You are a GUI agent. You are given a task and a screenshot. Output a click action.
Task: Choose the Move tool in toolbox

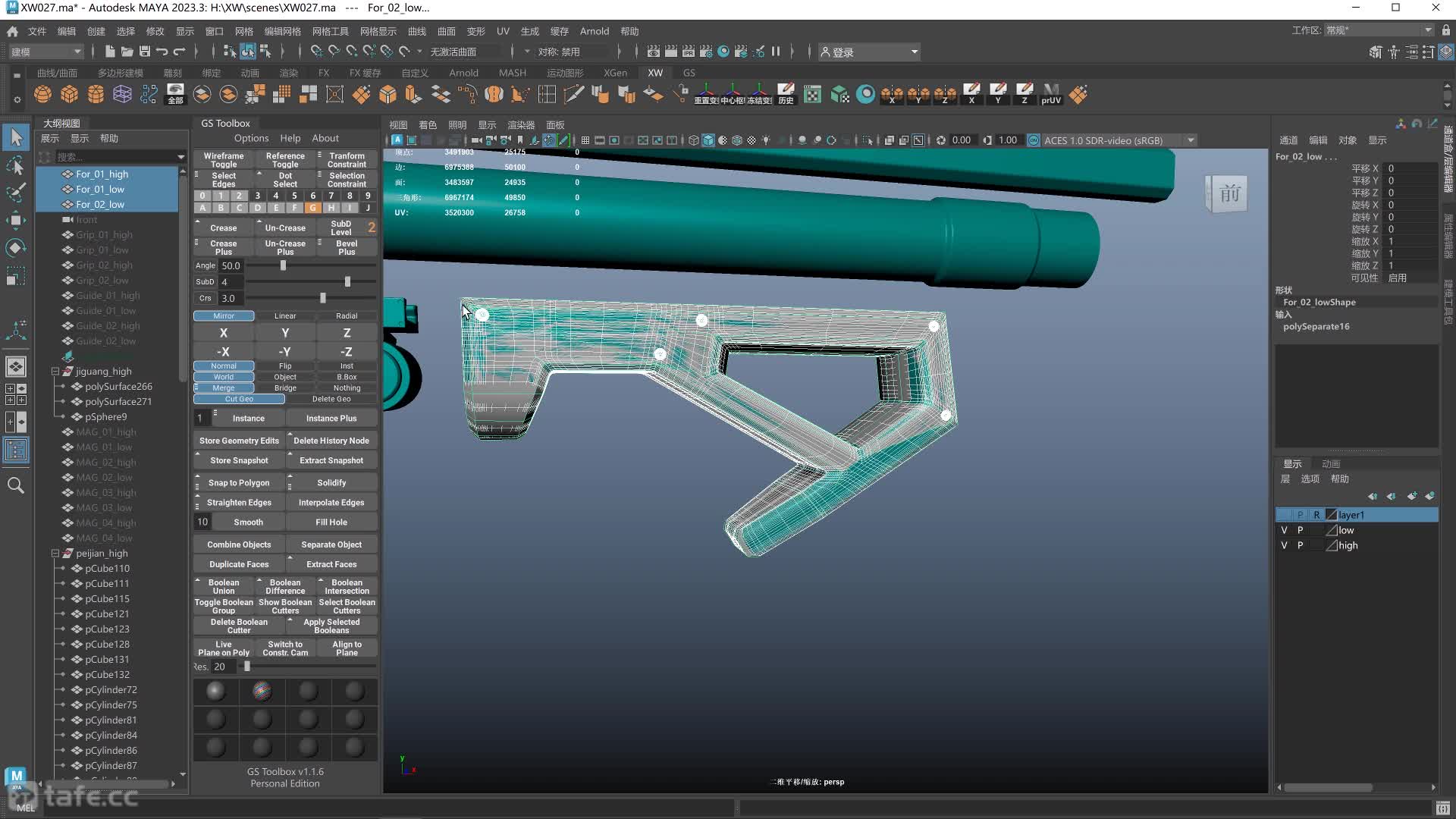[16, 221]
